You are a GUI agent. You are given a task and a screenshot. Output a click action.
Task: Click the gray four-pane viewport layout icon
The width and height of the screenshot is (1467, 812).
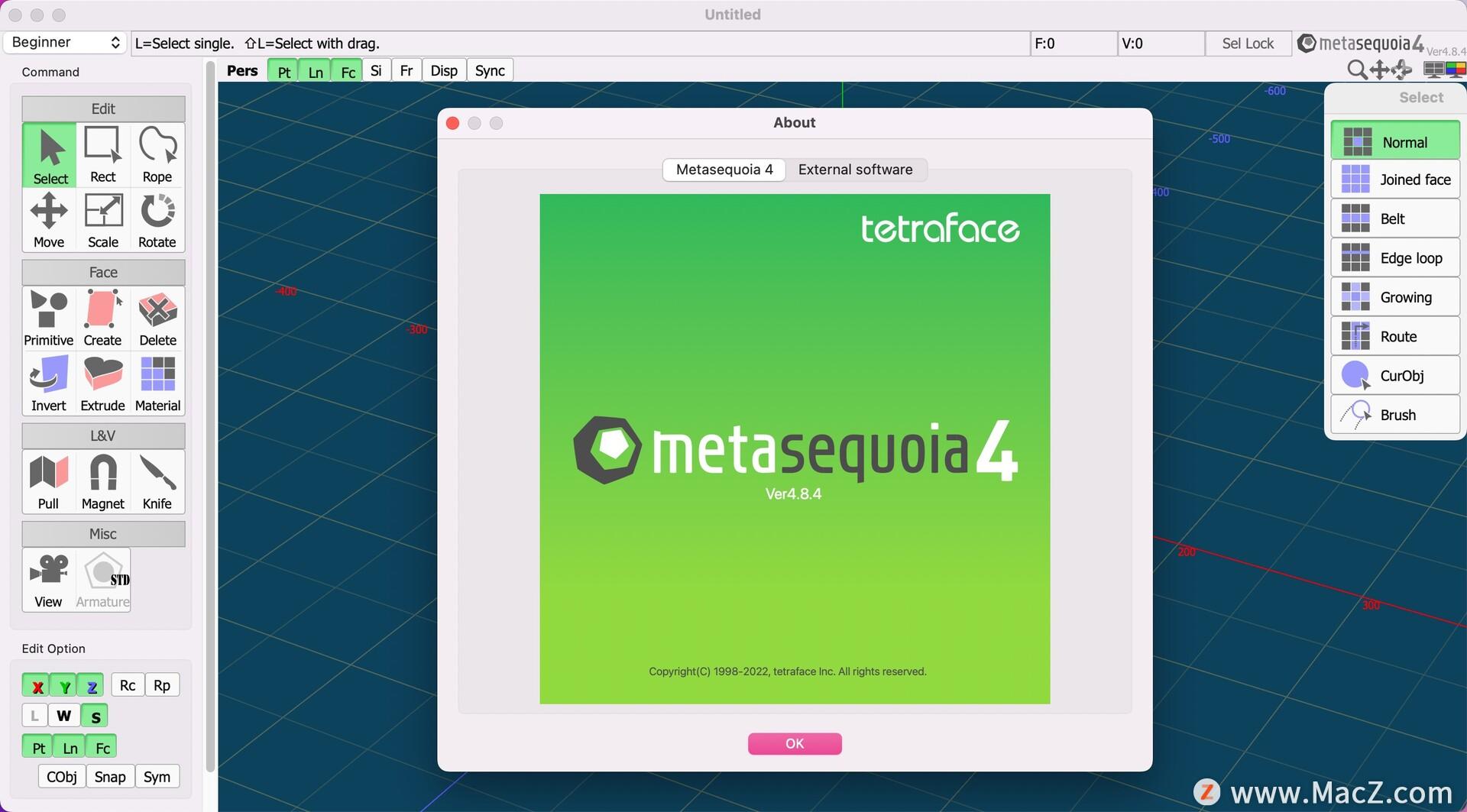coord(1434,70)
